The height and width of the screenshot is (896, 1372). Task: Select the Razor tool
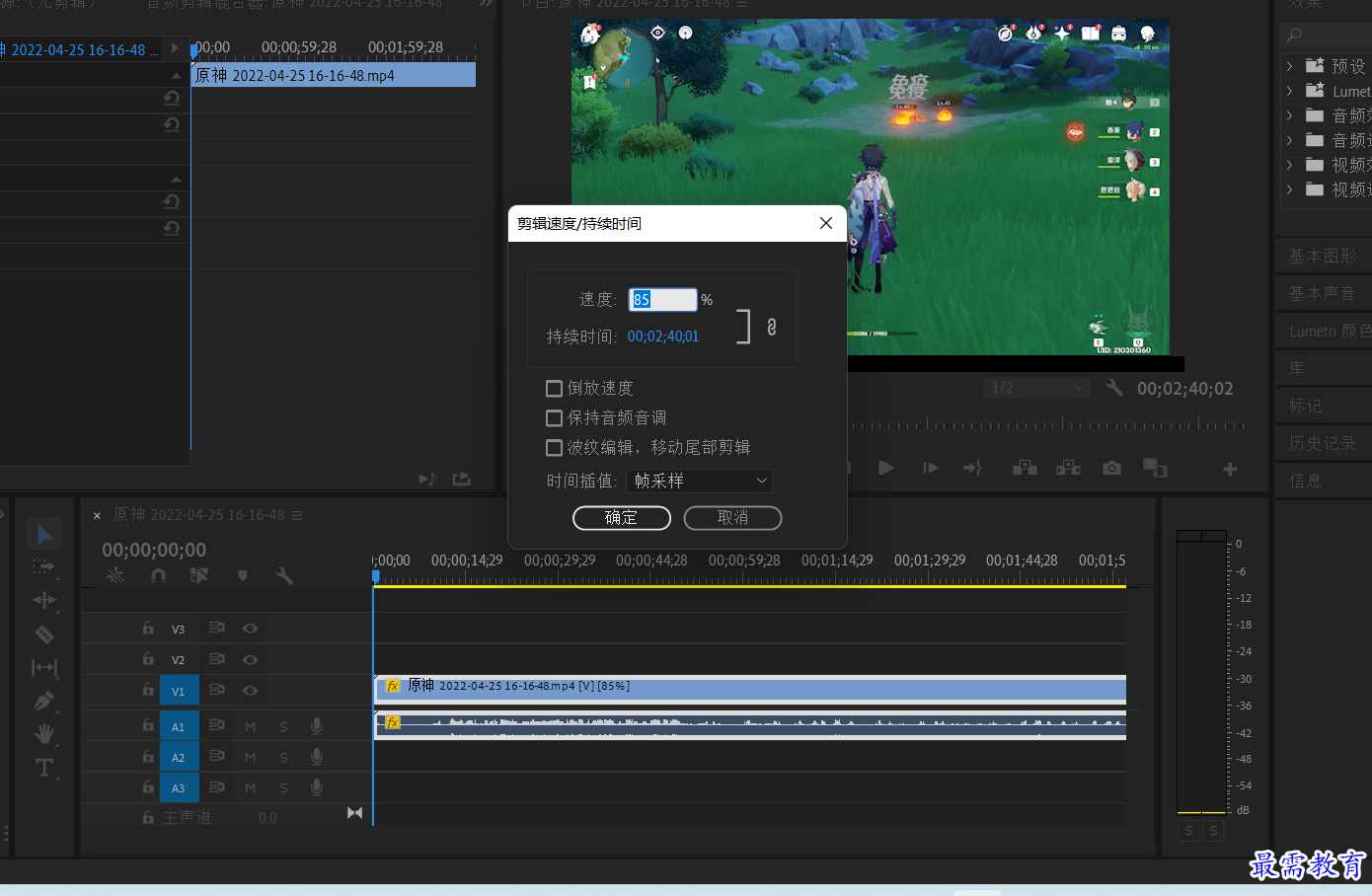click(44, 634)
